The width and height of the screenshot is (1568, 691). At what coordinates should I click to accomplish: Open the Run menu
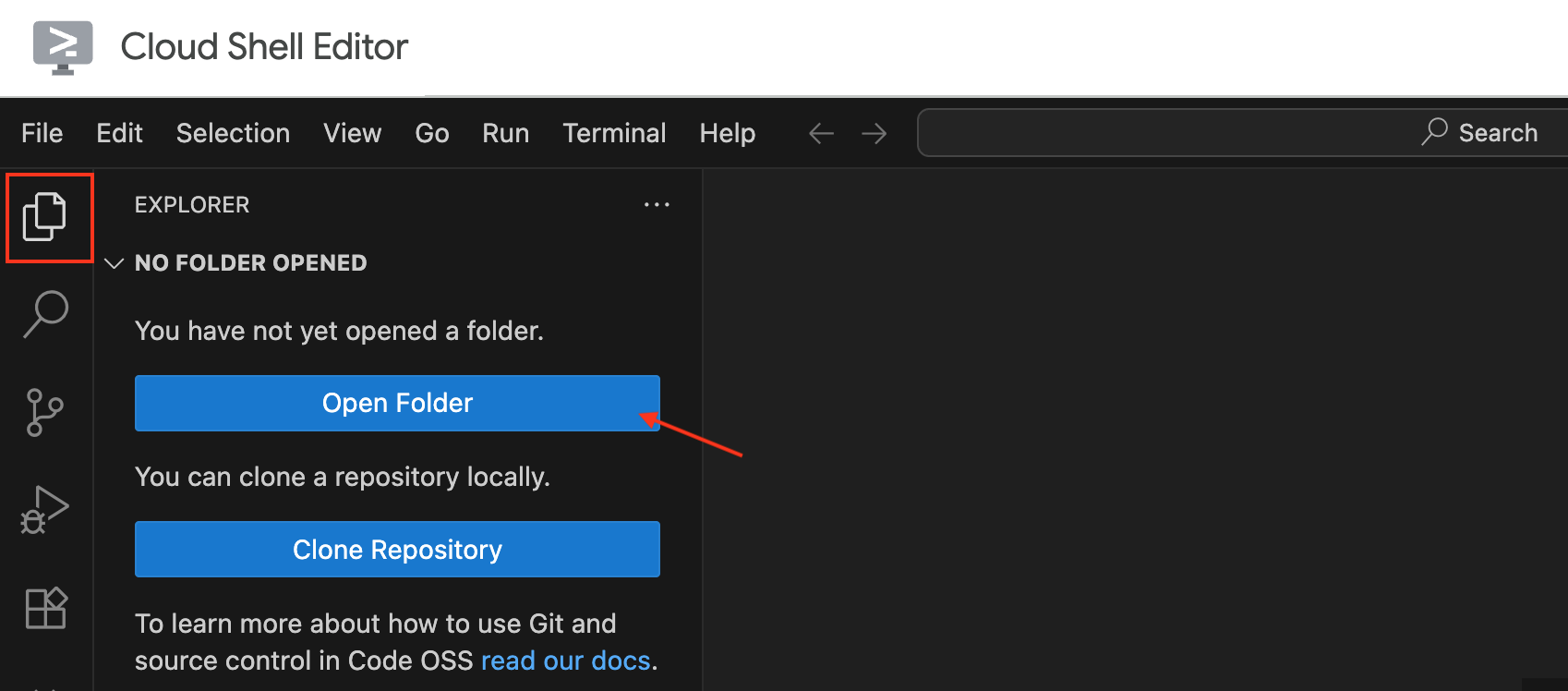point(505,134)
